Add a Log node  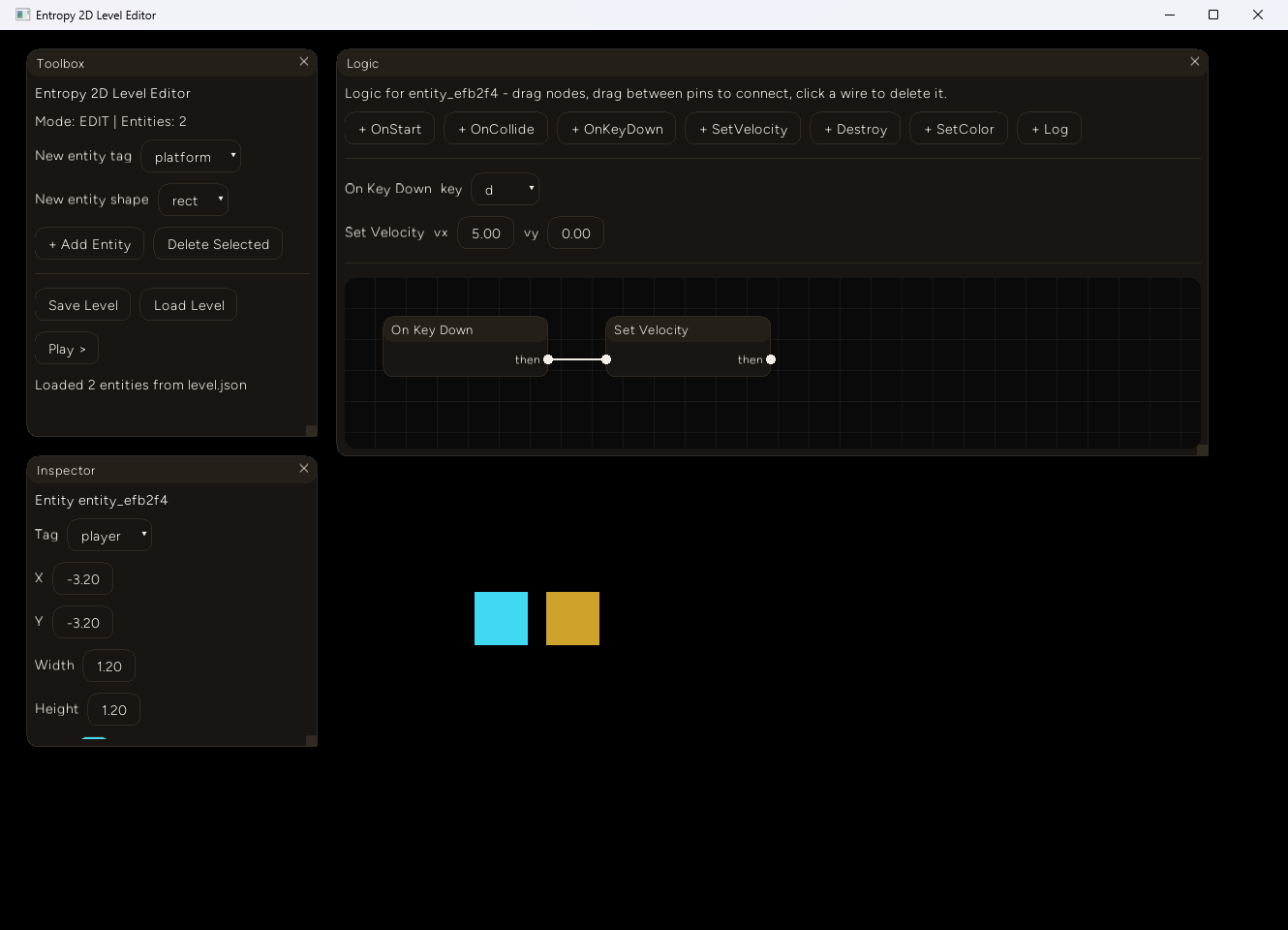(x=1050, y=129)
